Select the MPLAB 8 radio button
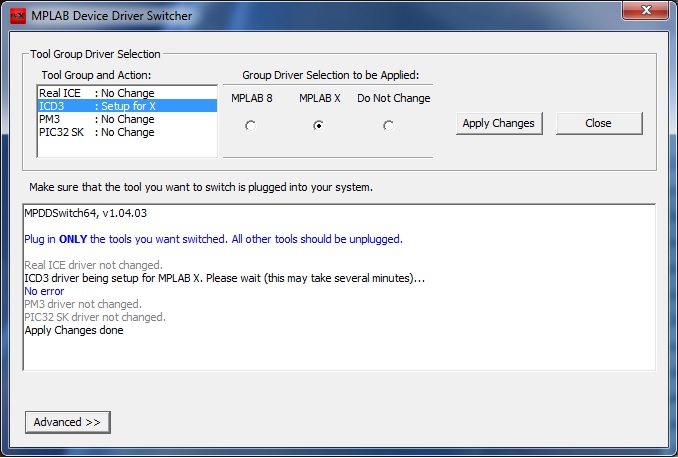Viewport: 678px width, 458px height. point(250,126)
